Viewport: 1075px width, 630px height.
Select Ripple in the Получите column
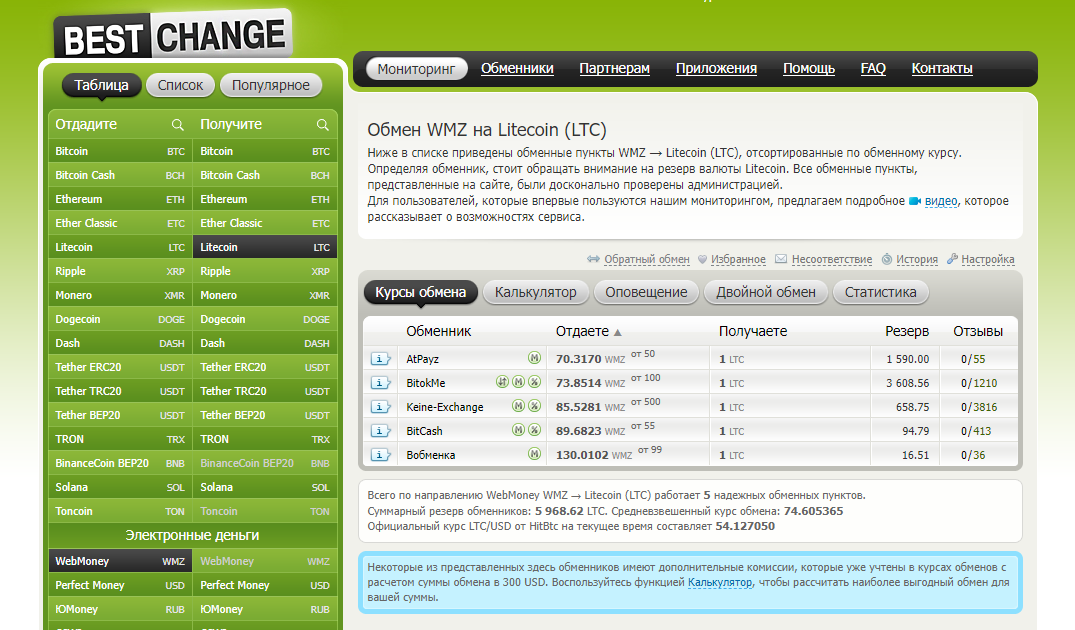click(x=265, y=271)
